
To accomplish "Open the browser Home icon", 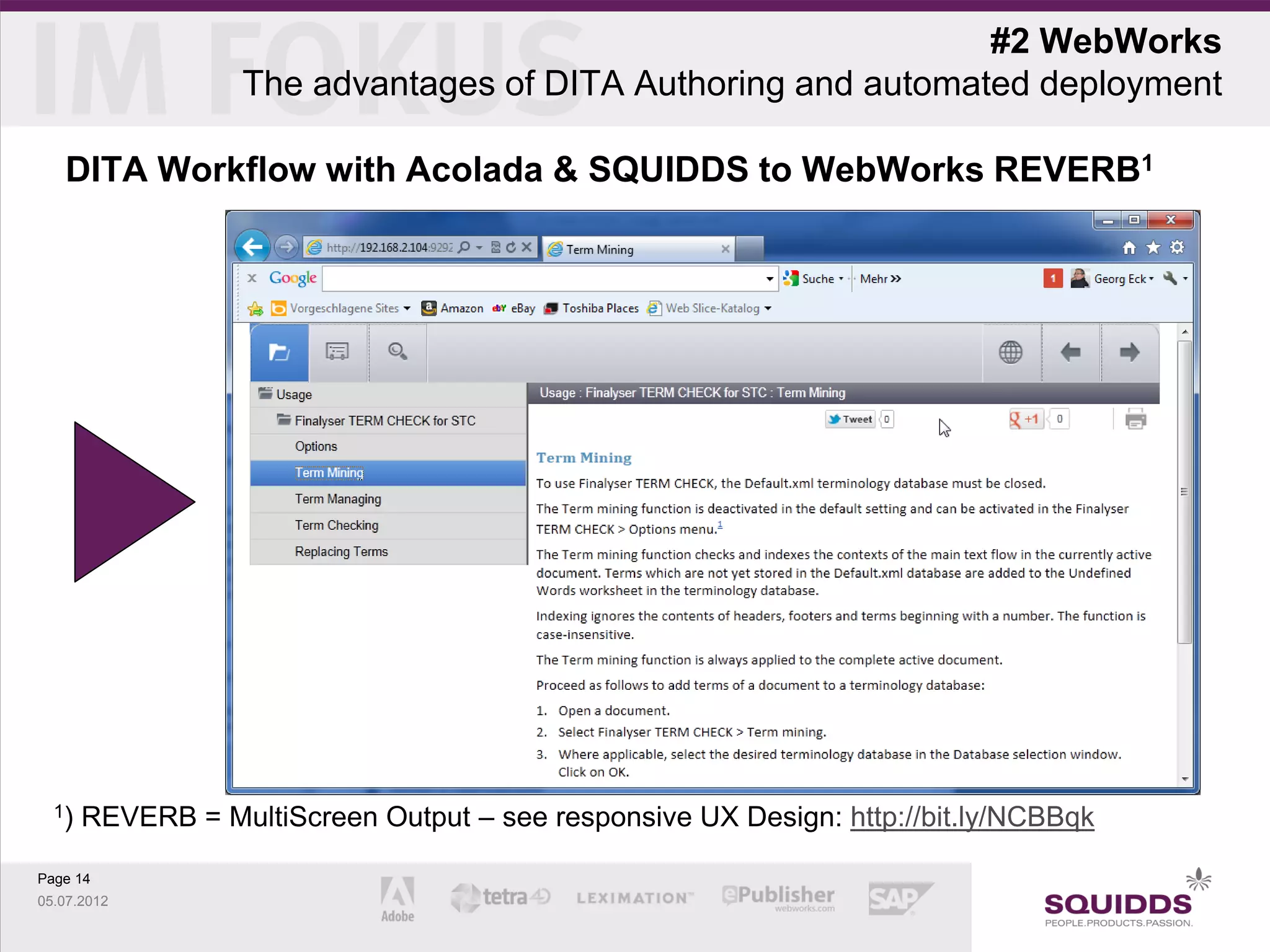I will [1129, 248].
